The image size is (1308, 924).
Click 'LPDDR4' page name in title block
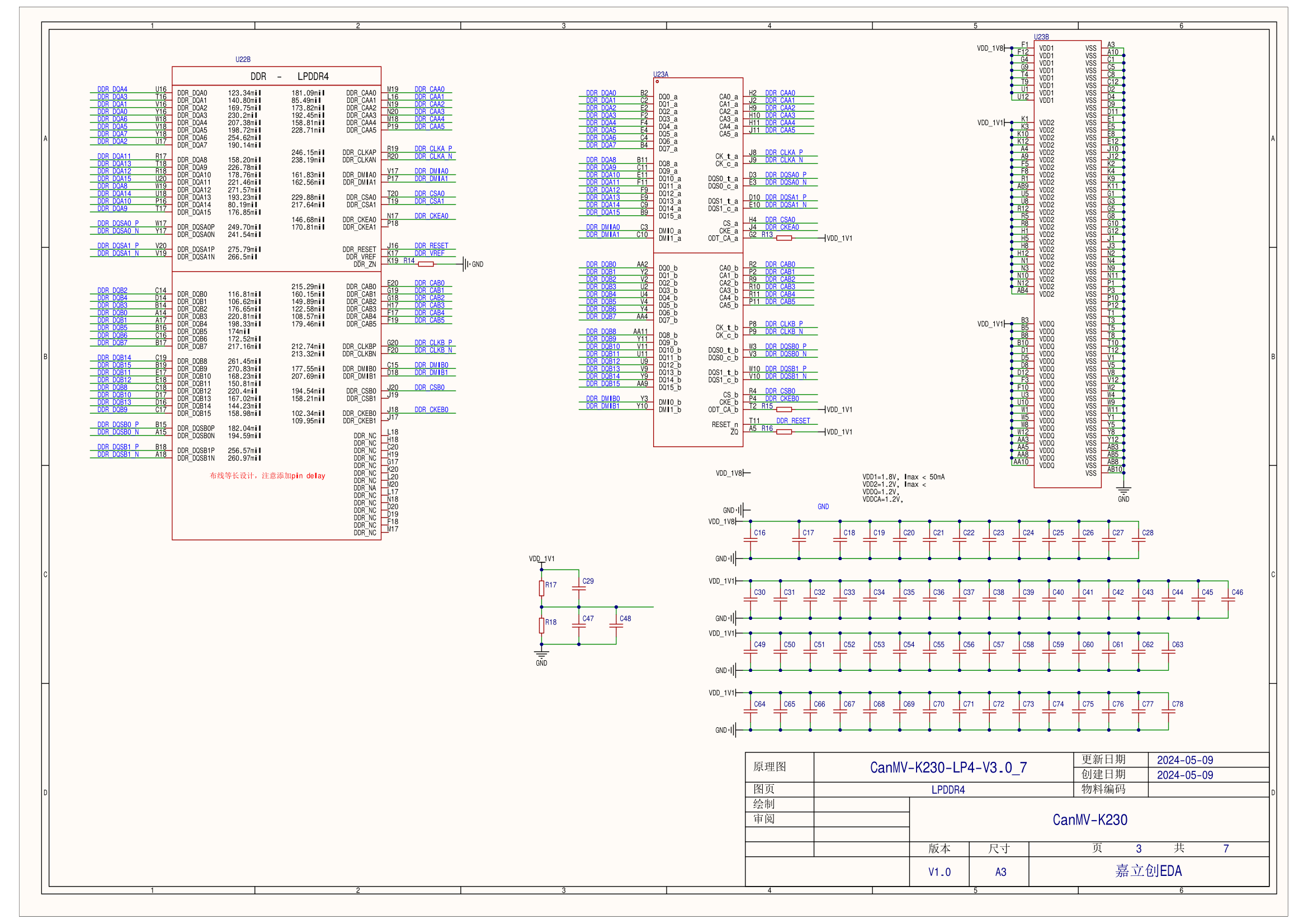click(x=948, y=790)
